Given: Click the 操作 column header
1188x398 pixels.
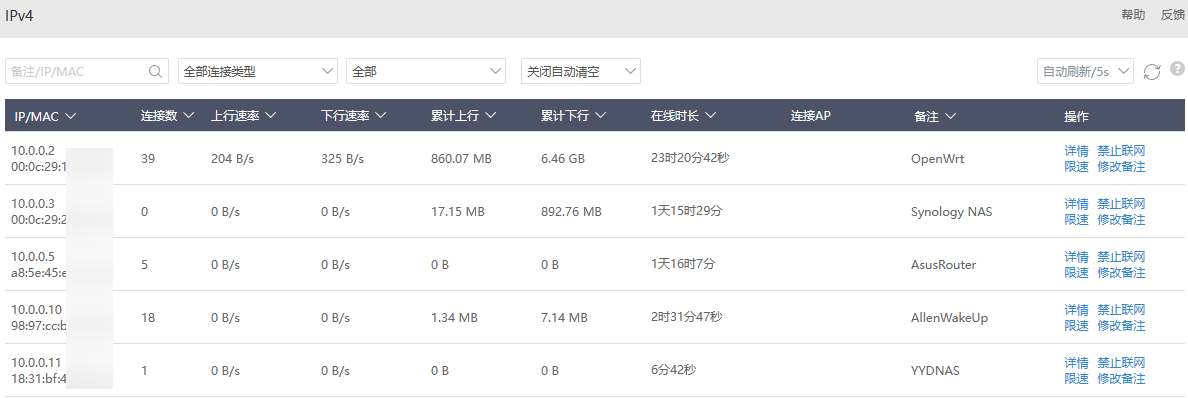Looking at the screenshot, I should pyautogui.click(x=1077, y=116).
